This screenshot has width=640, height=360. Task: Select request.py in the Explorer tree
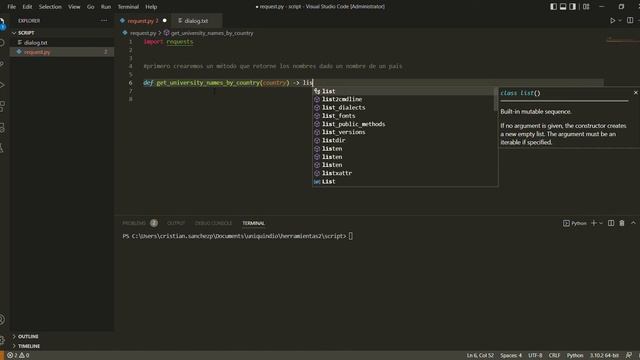pos(61,52)
